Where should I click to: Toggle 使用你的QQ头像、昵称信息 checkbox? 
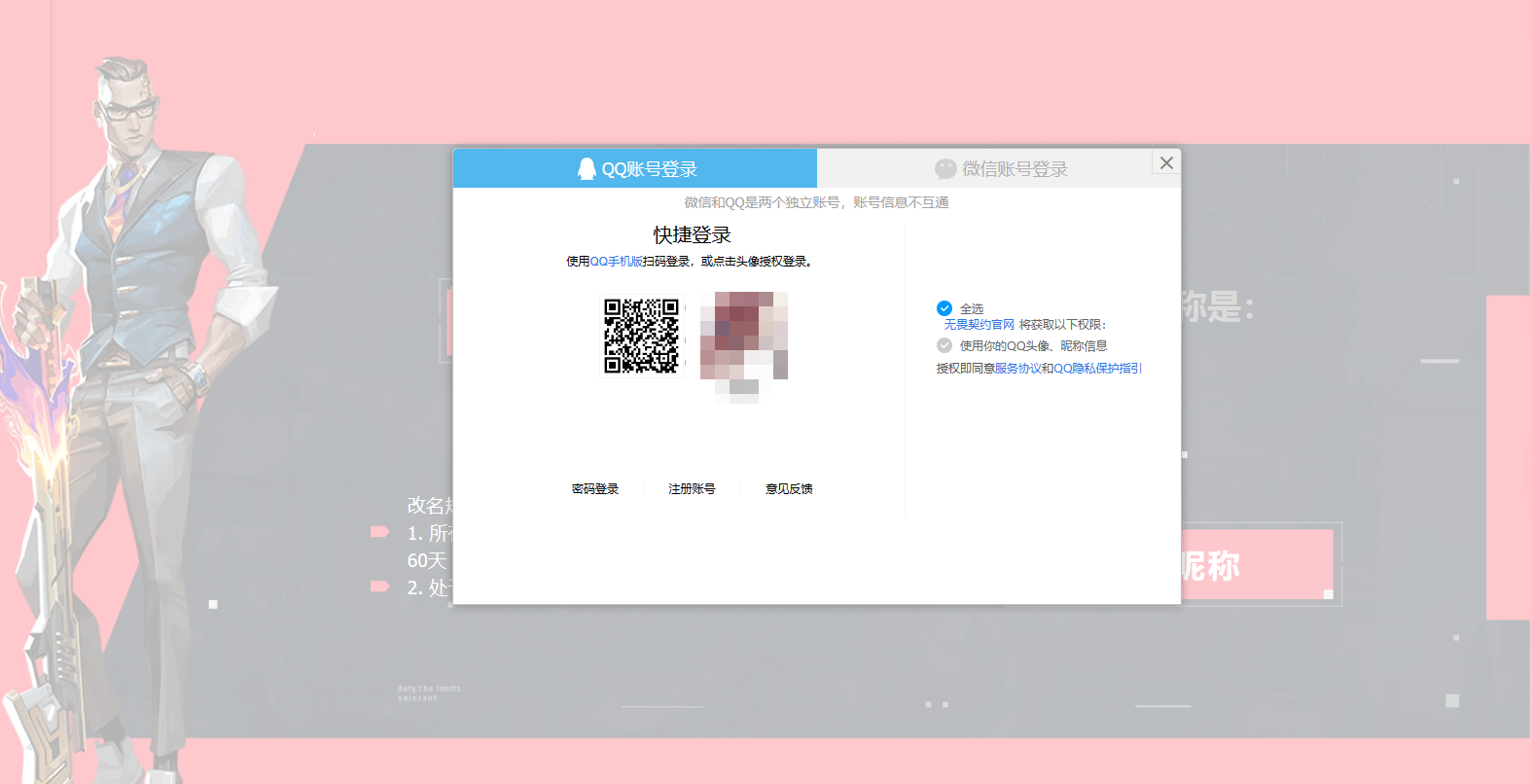pyautogui.click(x=944, y=345)
